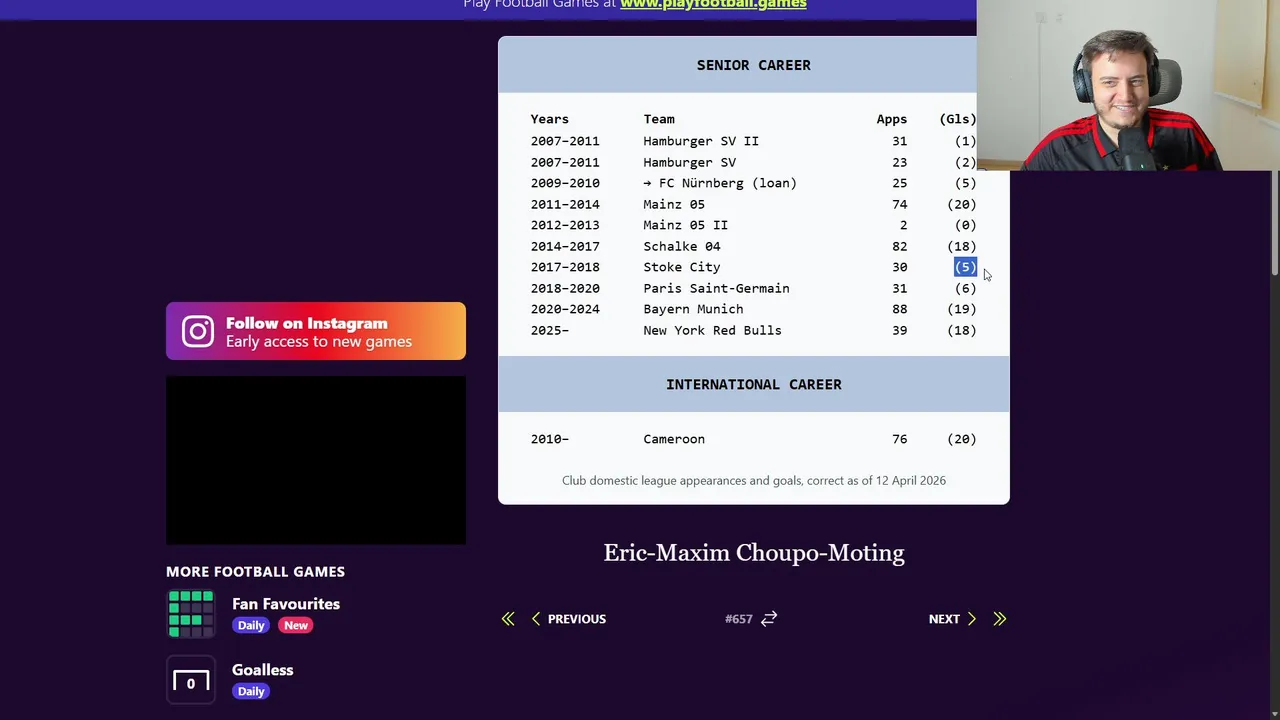Image resolution: width=1280 pixels, height=720 pixels.
Task: Click the highlighted (5) goals for Stoke City
Action: [x=965, y=267]
